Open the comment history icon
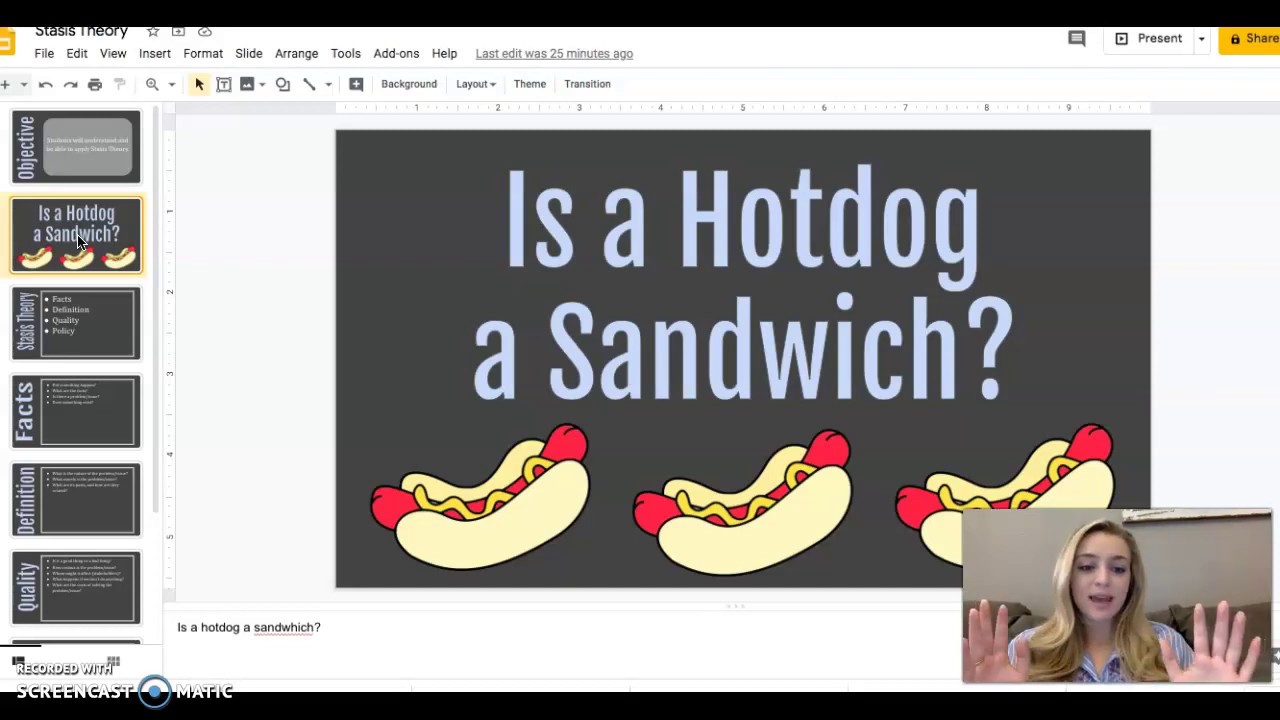 pyautogui.click(x=1077, y=39)
